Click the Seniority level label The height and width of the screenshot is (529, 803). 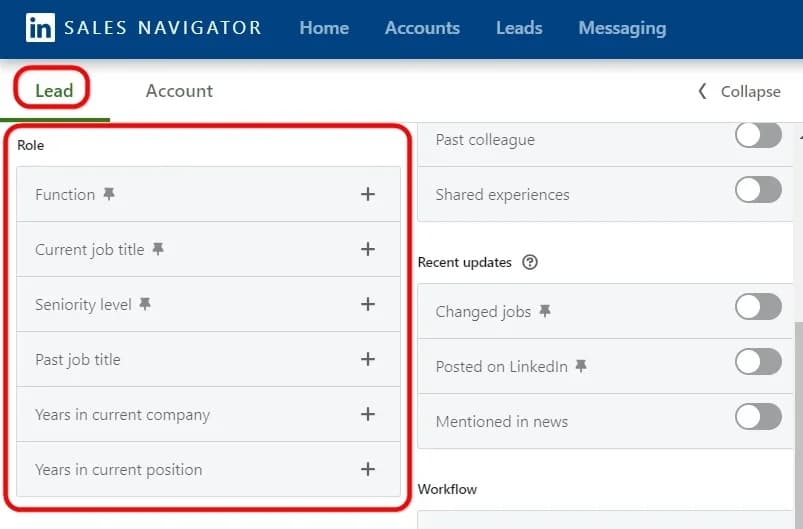point(83,305)
